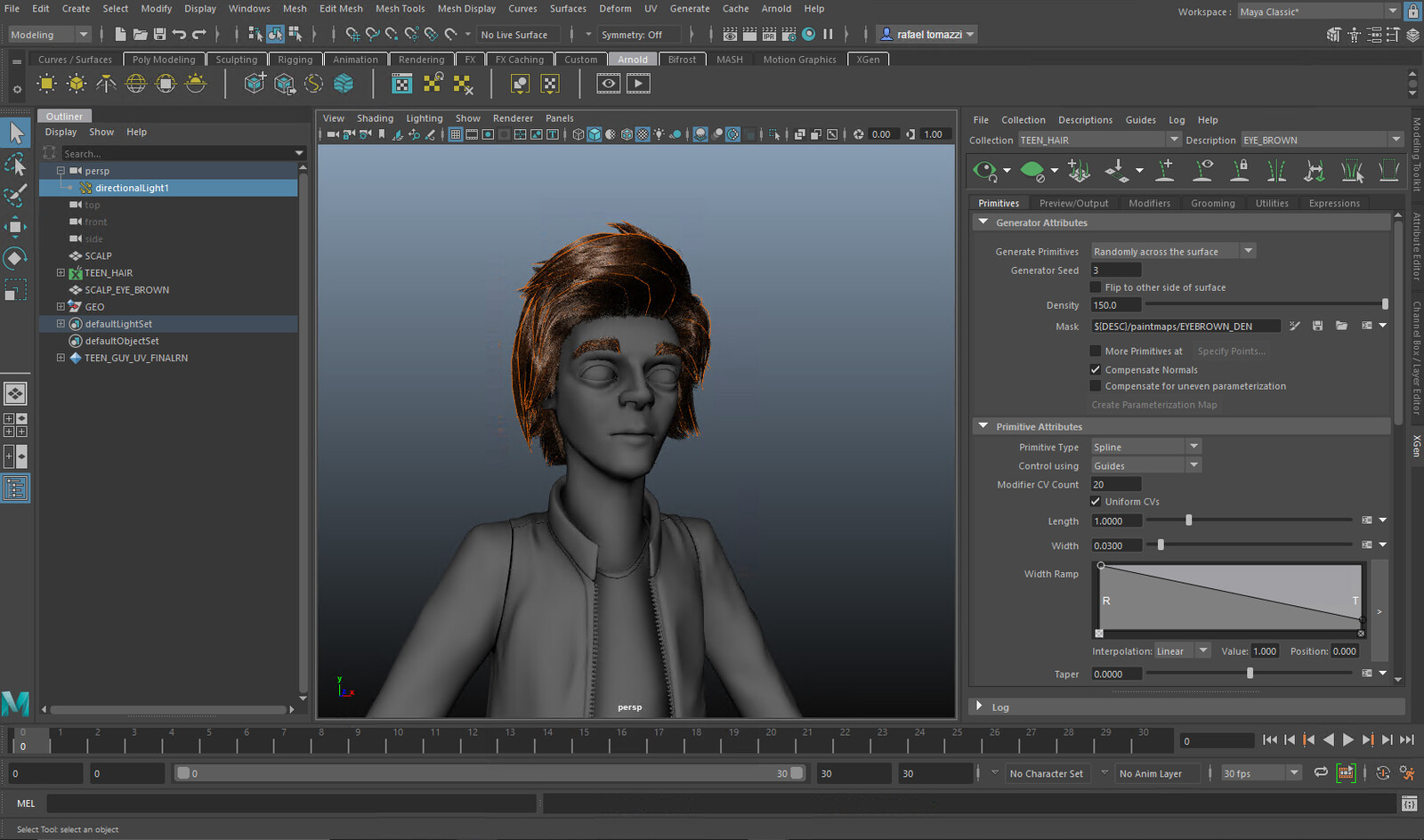
Task: Switch to the Grooming tab in XGen
Action: 1212,204
